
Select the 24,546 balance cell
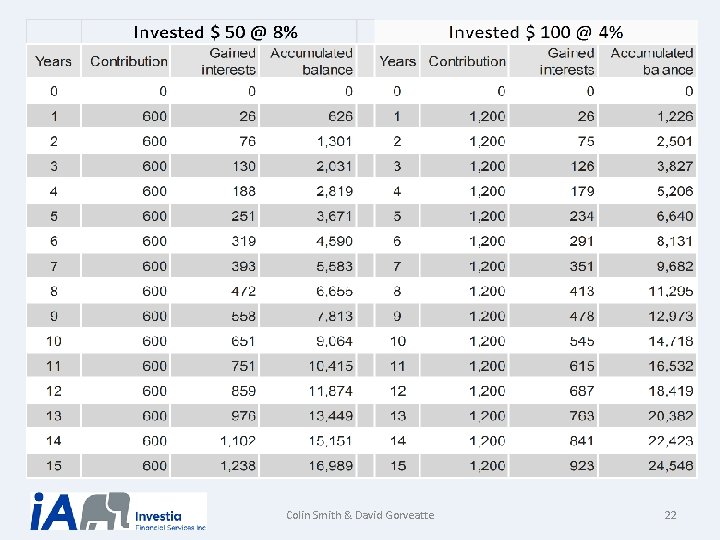tap(669, 466)
